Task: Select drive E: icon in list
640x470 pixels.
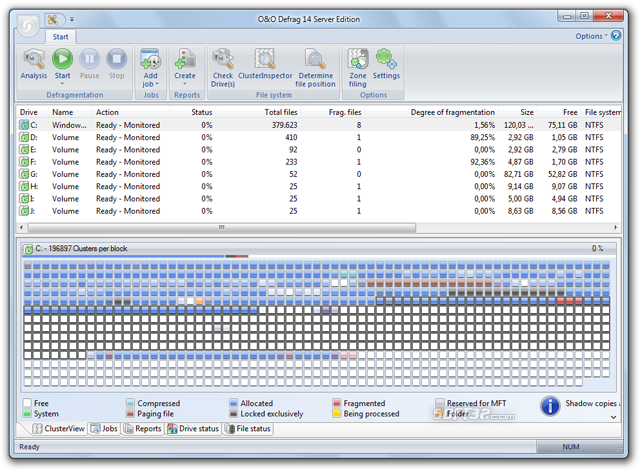Action: (x=24, y=149)
